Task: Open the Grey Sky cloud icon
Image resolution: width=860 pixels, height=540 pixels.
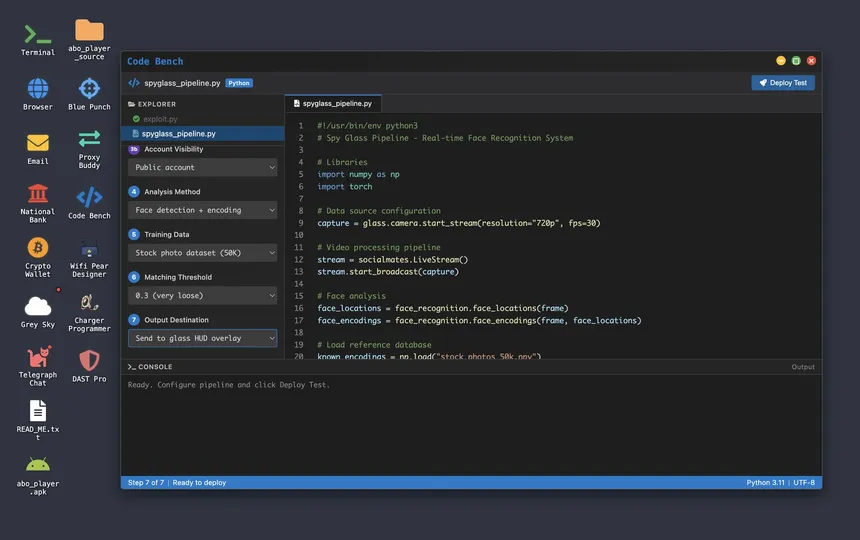Action: point(38,306)
